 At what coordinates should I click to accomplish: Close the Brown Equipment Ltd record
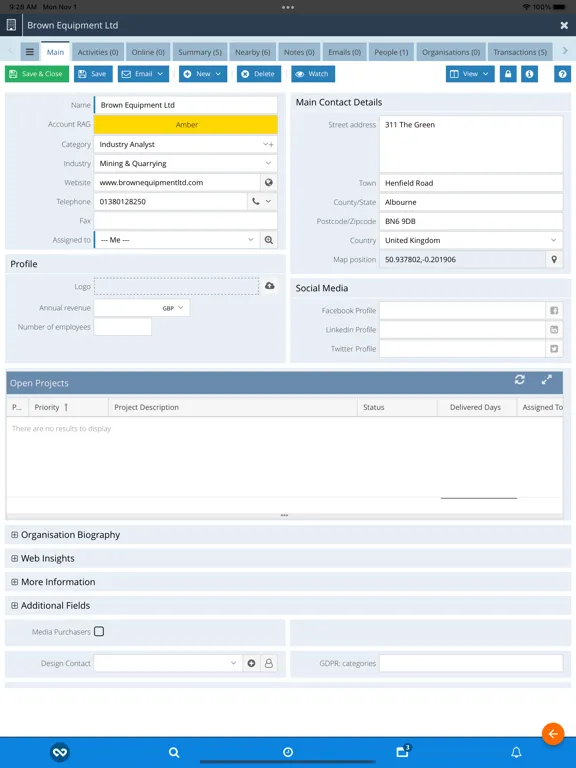(x=564, y=25)
